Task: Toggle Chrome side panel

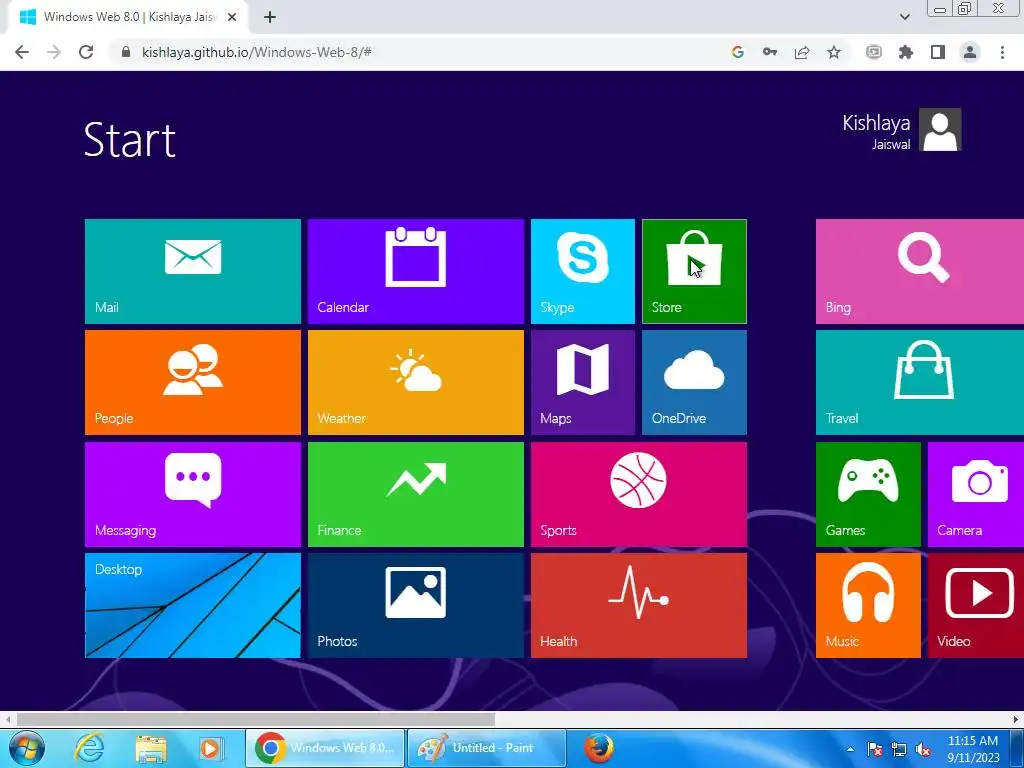Action: pos(938,52)
